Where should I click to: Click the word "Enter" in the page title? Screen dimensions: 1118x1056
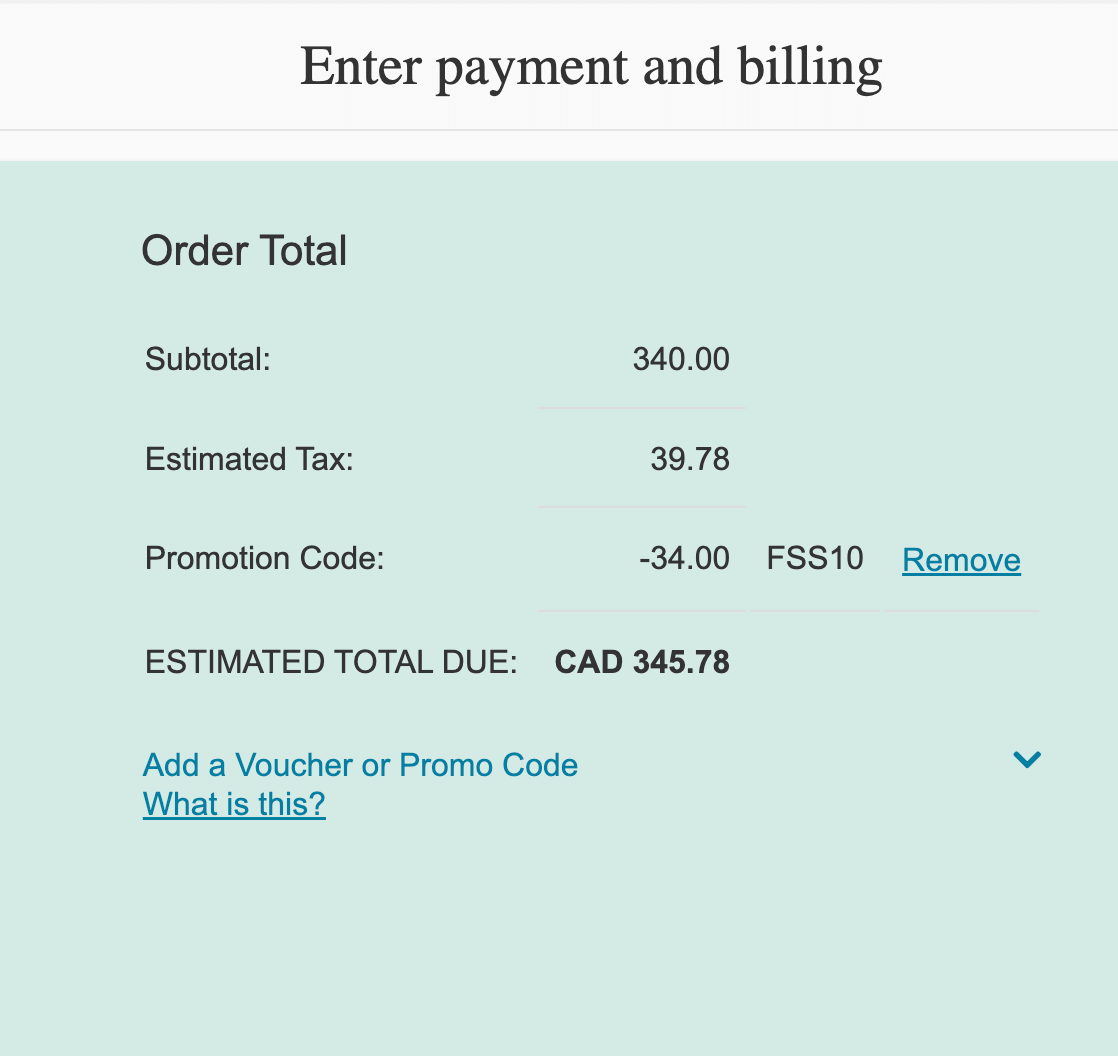(360, 67)
